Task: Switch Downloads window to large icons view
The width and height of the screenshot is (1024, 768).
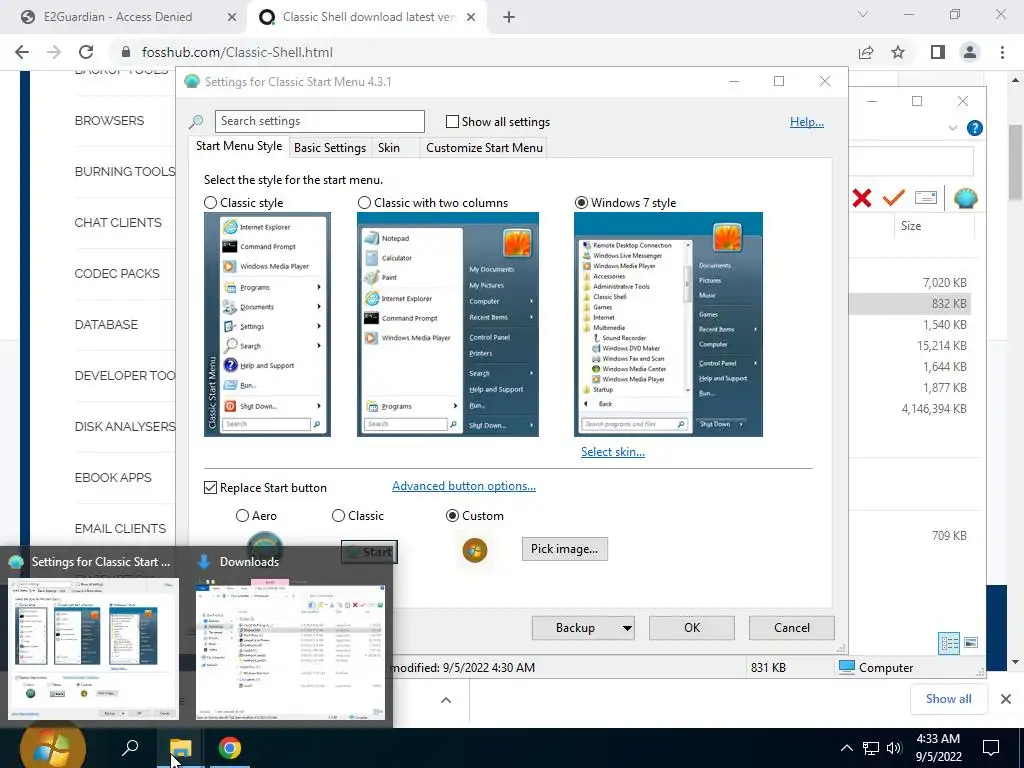Action: (x=971, y=643)
